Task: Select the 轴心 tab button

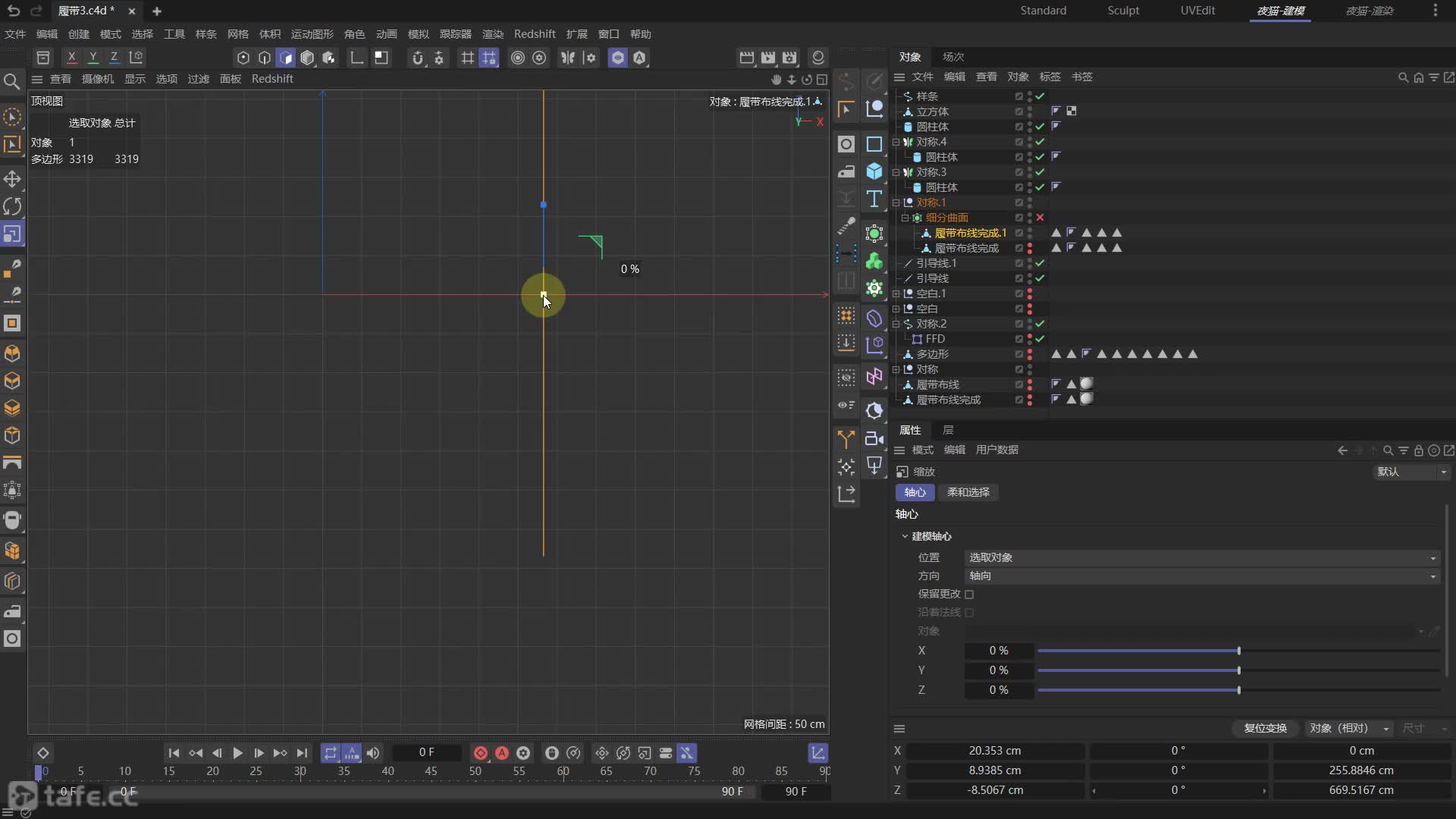Action: (915, 493)
